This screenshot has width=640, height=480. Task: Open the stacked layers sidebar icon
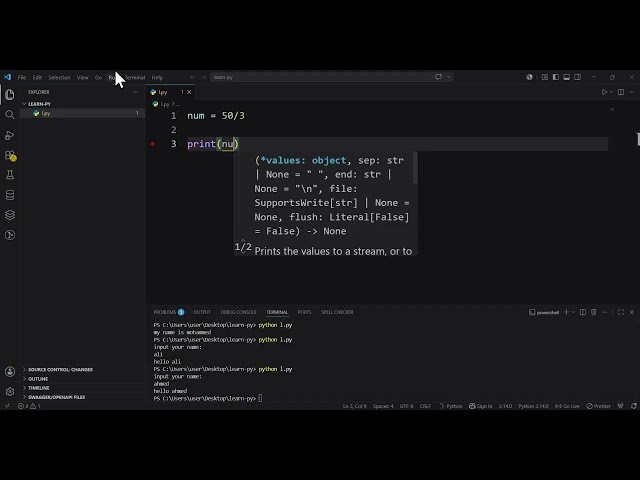click(x=10, y=215)
